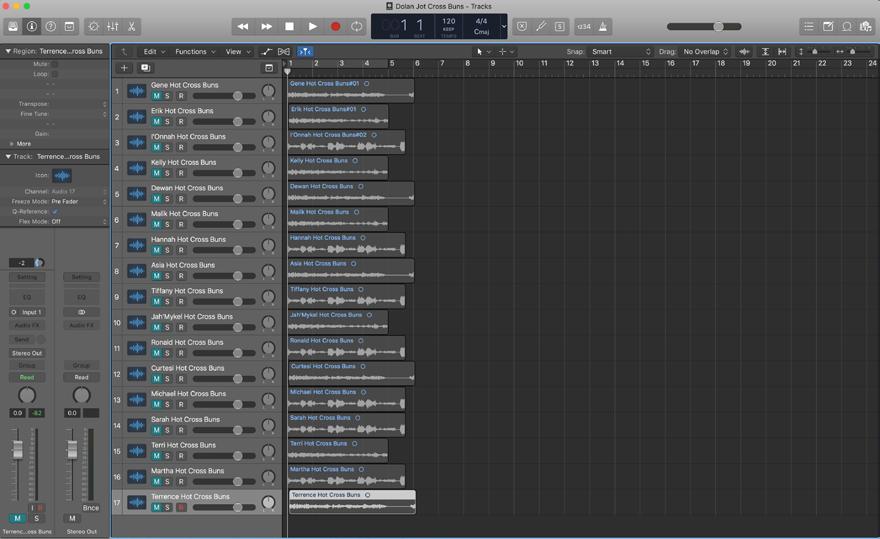The width and height of the screenshot is (880, 539).
Task: Toggle the region Loop checkbox
Action: (55, 74)
